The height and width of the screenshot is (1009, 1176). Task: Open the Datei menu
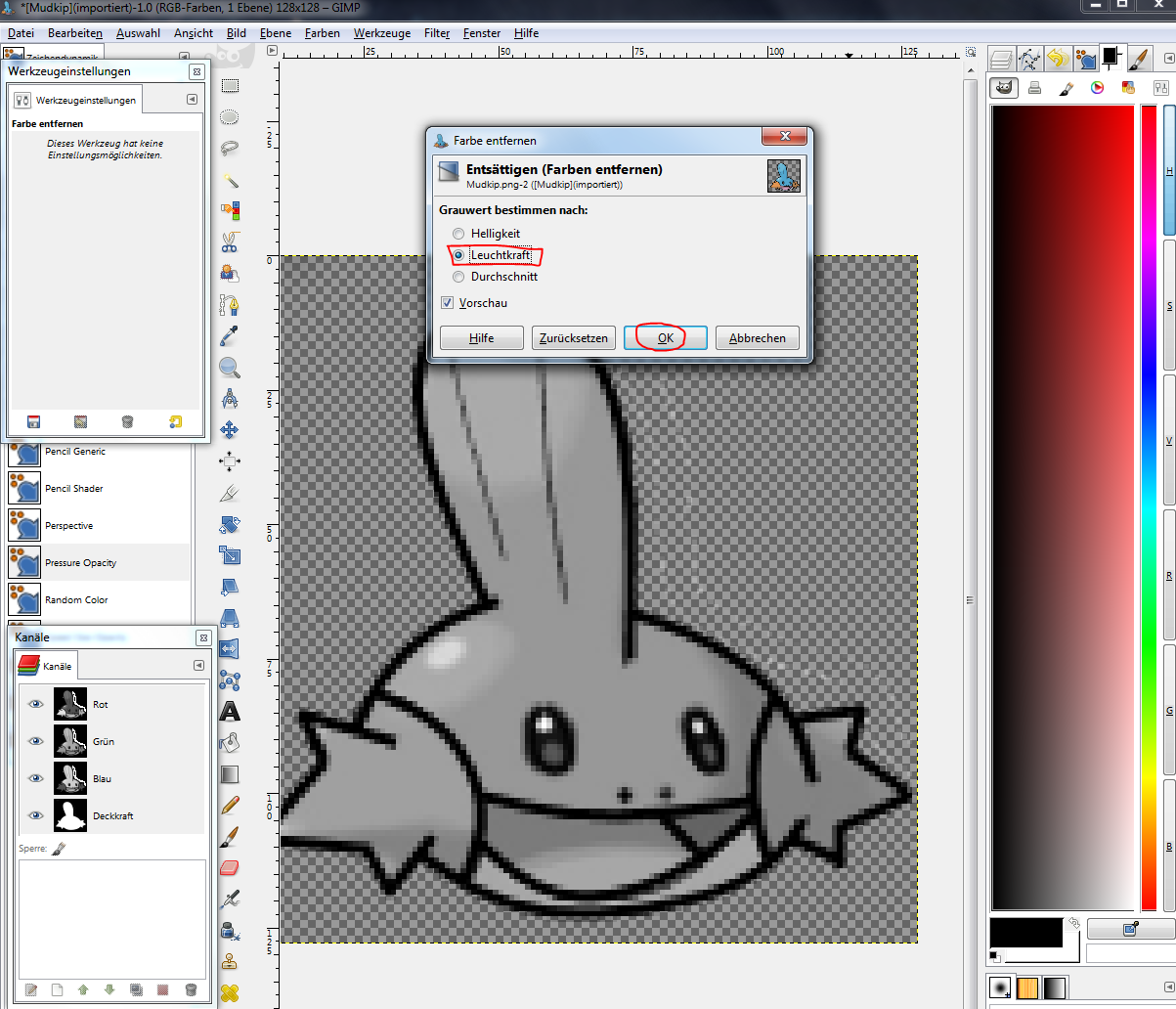21,33
